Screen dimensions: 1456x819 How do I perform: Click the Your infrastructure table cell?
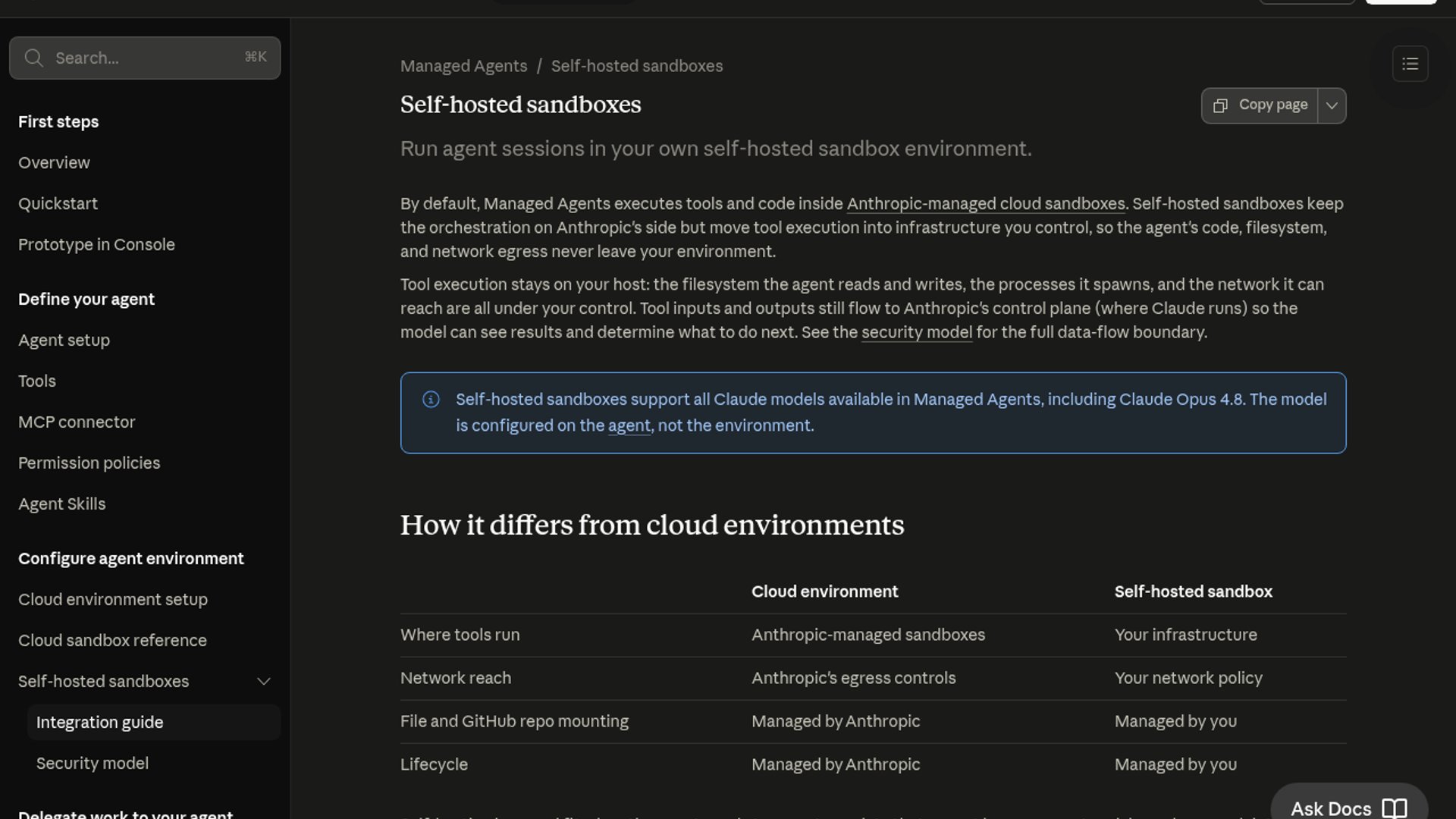(x=1185, y=635)
